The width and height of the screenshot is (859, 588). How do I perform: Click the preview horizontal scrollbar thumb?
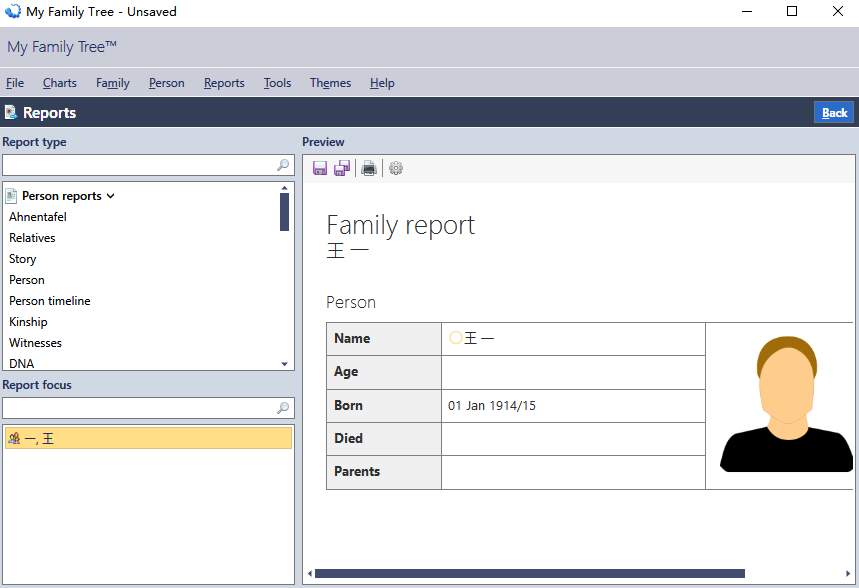pyautogui.click(x=530, y=574)
